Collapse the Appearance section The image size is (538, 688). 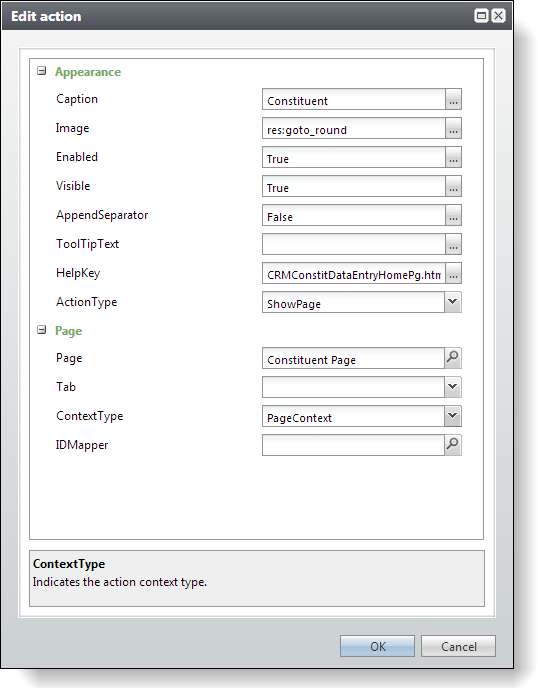click(42, 71)
